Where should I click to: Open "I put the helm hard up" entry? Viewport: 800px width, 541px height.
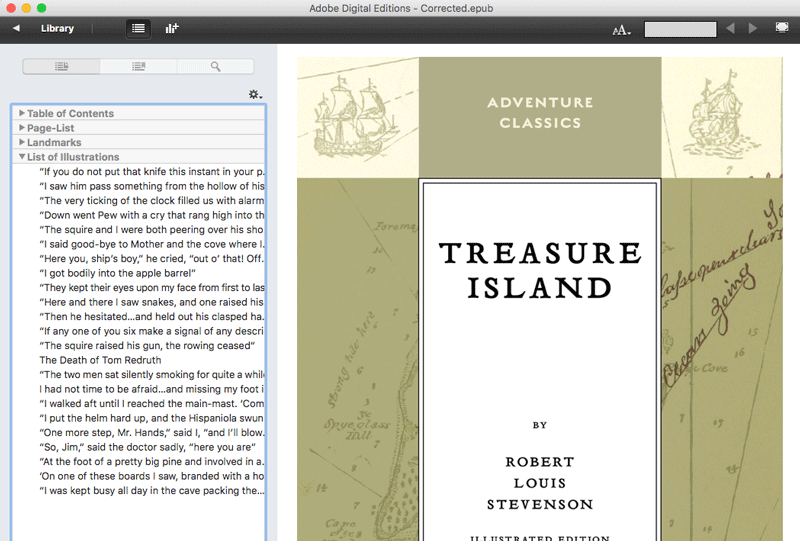[x=152, y=418]
